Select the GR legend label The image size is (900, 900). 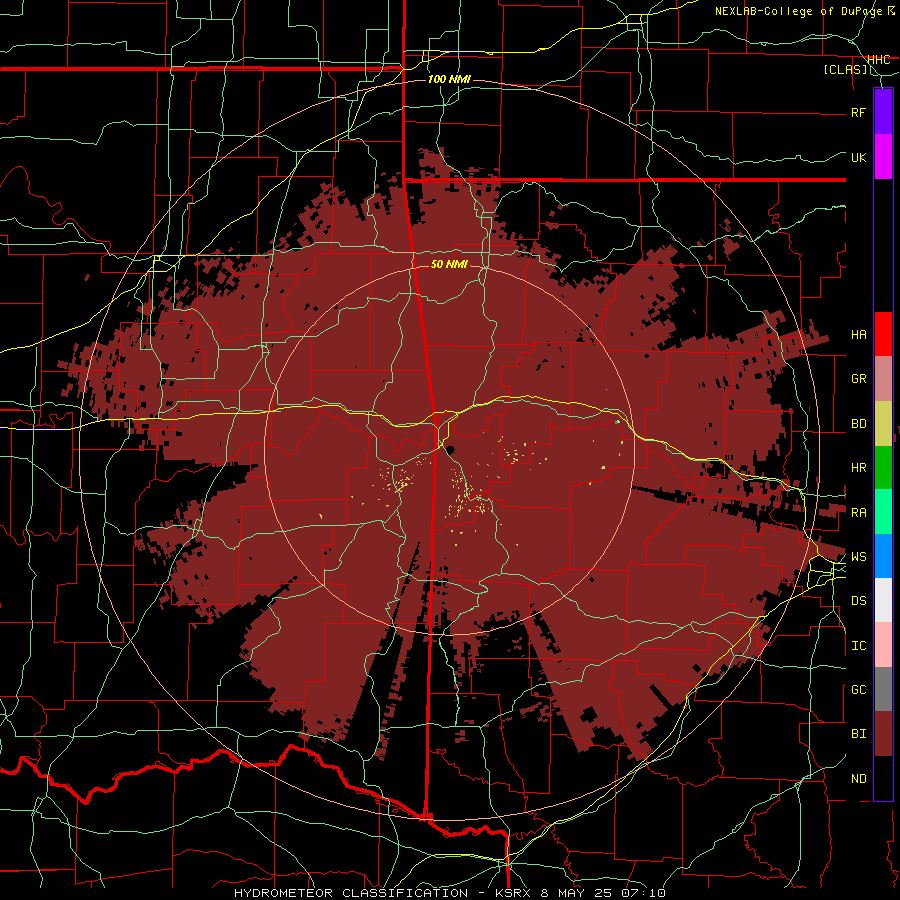tap(858, 379)
